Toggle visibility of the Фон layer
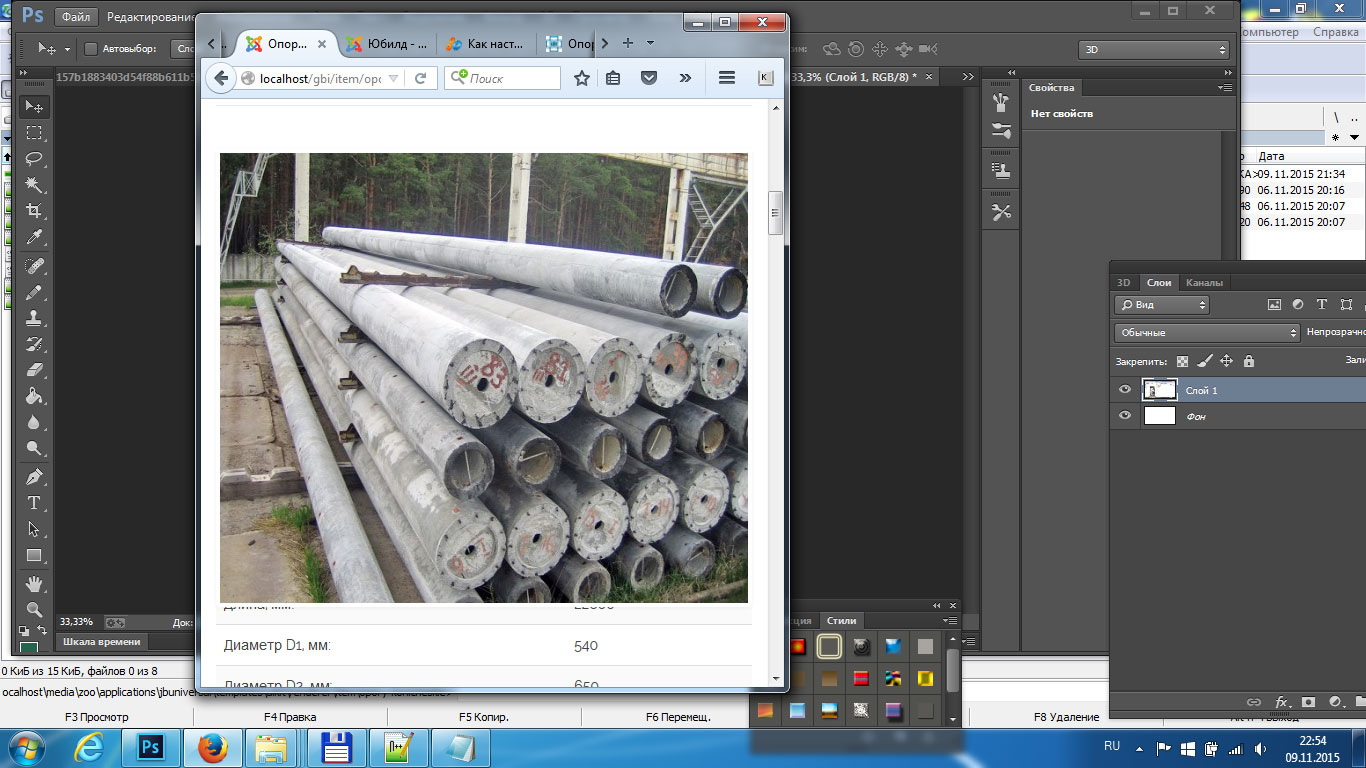 click(1125, 416)
